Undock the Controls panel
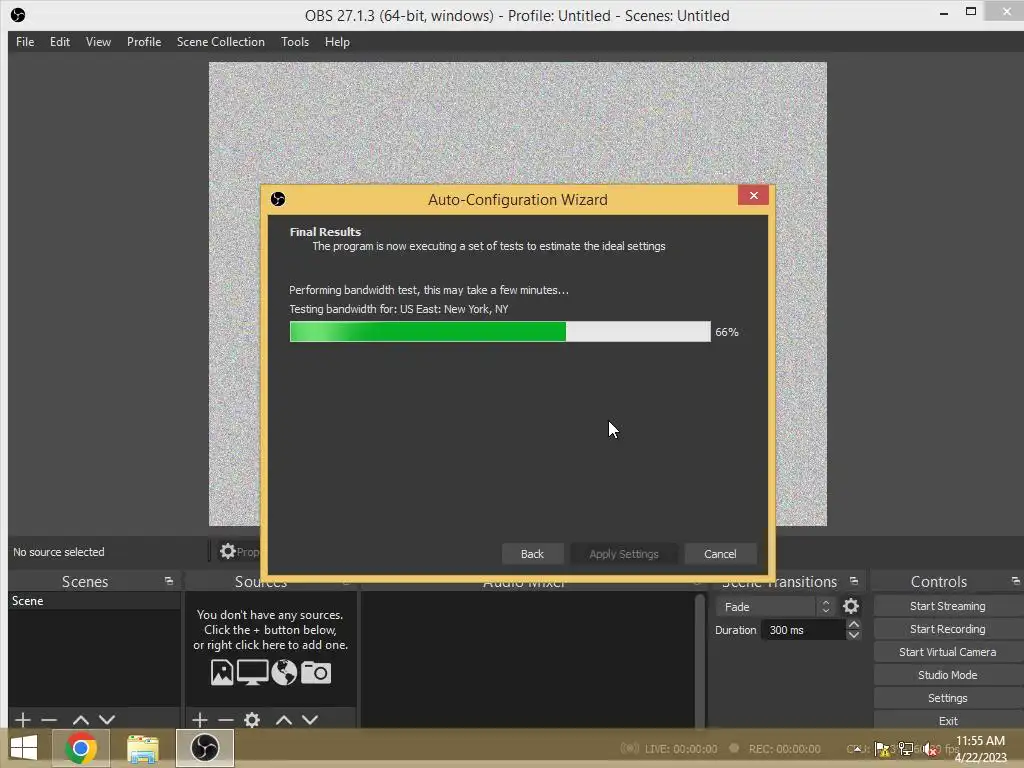The height and width of the screenshot is (768, 1024). 1016,581
